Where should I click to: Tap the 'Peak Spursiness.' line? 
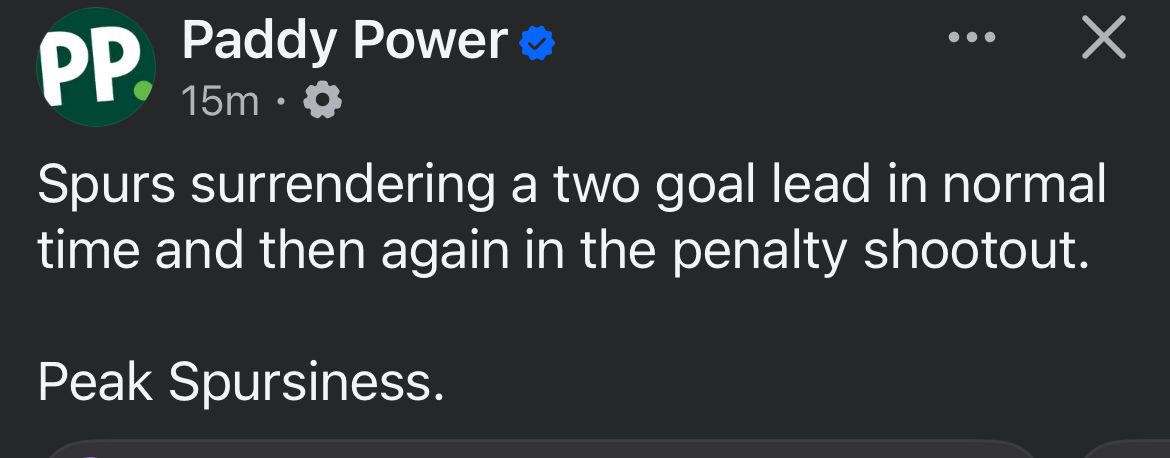[240, 383]
